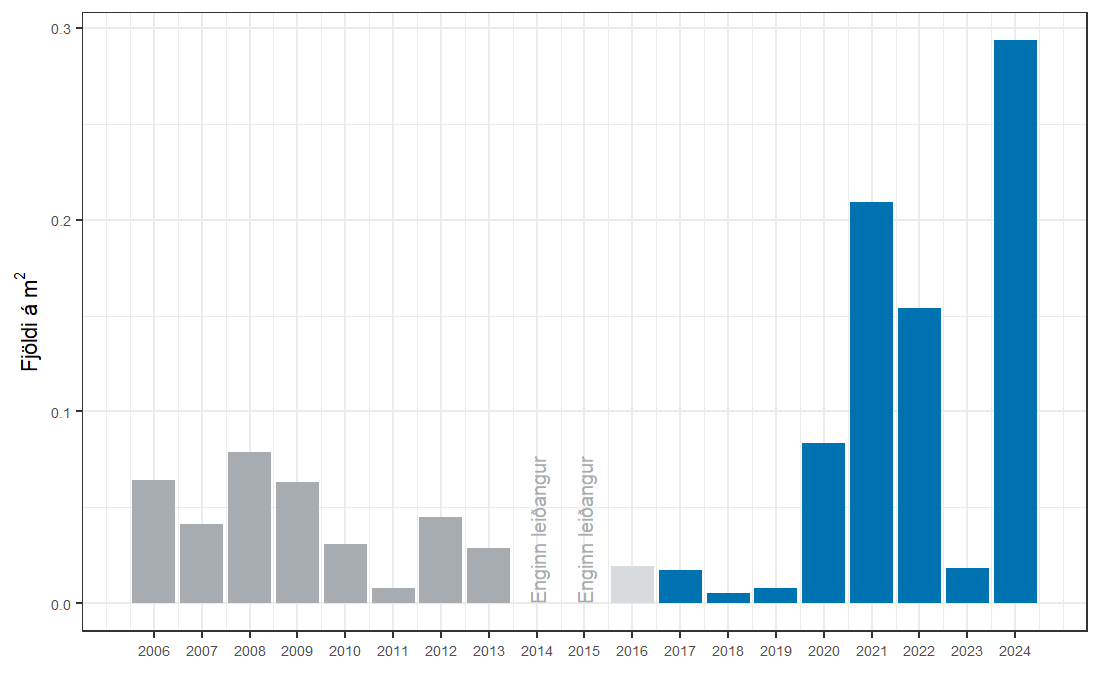
Task: Click the short blue bar for 2023
Action: [x=967, y=586]
